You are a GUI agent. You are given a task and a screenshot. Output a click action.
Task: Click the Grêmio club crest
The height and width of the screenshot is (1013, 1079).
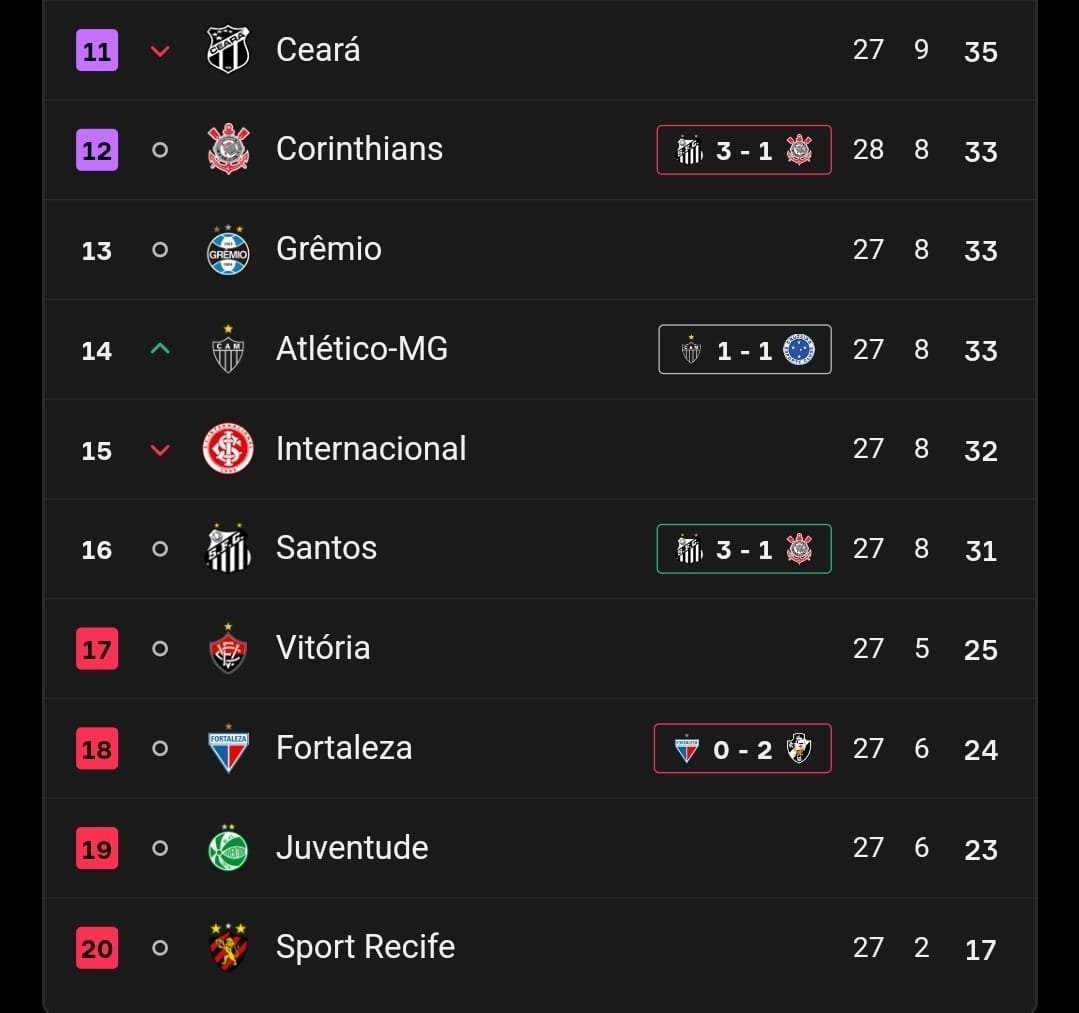(x=228, y=249)
